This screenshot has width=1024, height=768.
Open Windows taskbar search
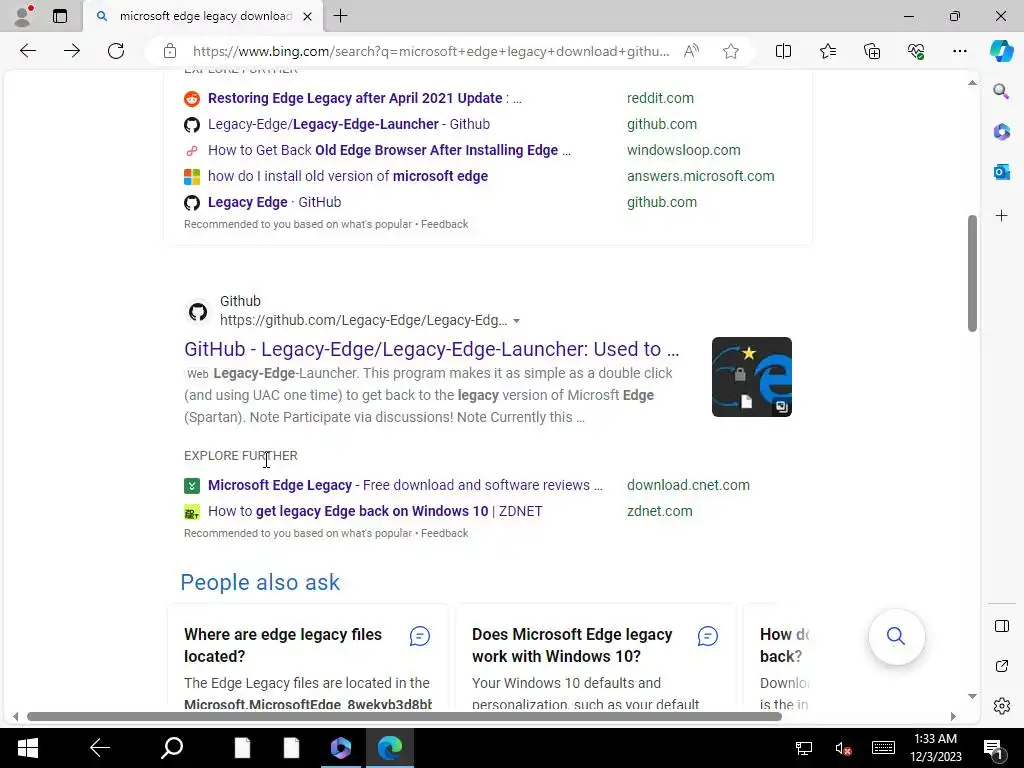[172, 748]
